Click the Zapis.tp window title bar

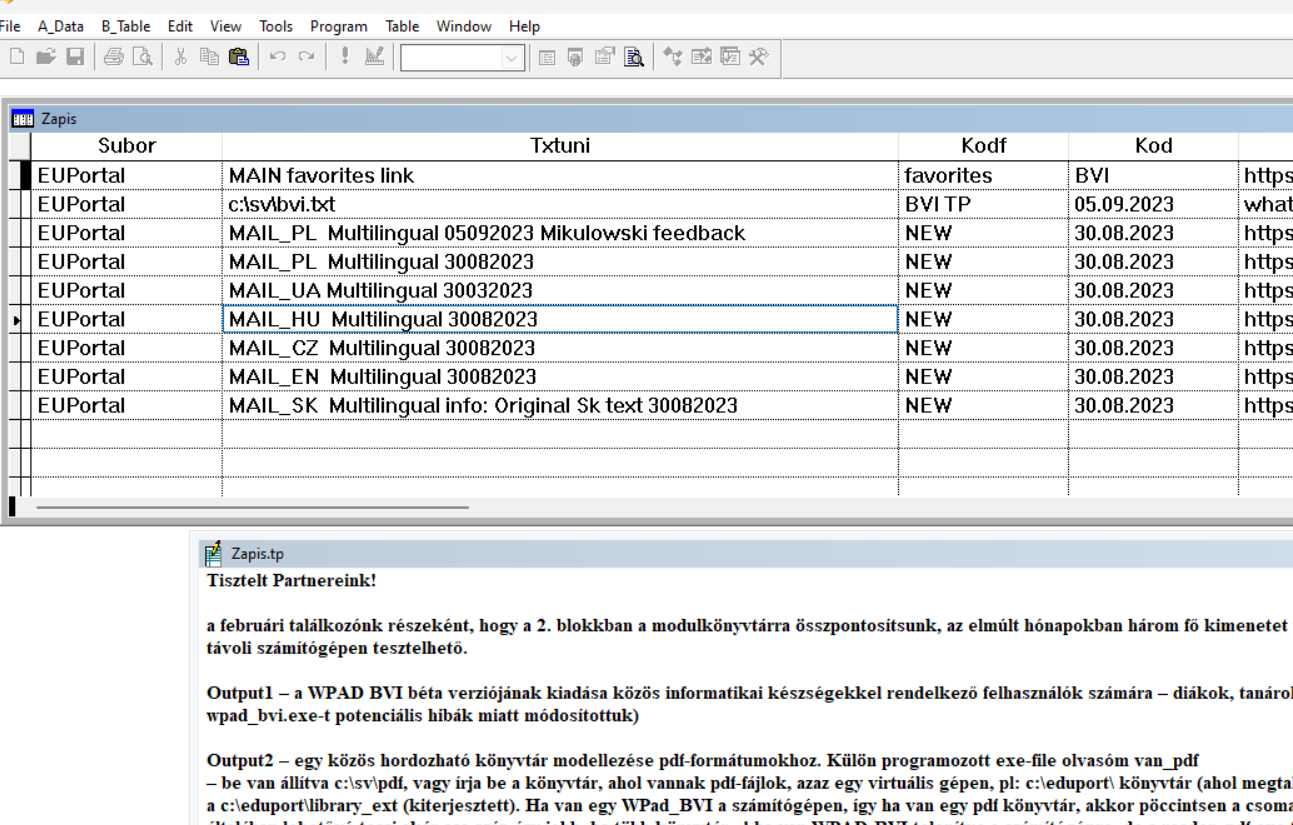[x=700, y=553]
